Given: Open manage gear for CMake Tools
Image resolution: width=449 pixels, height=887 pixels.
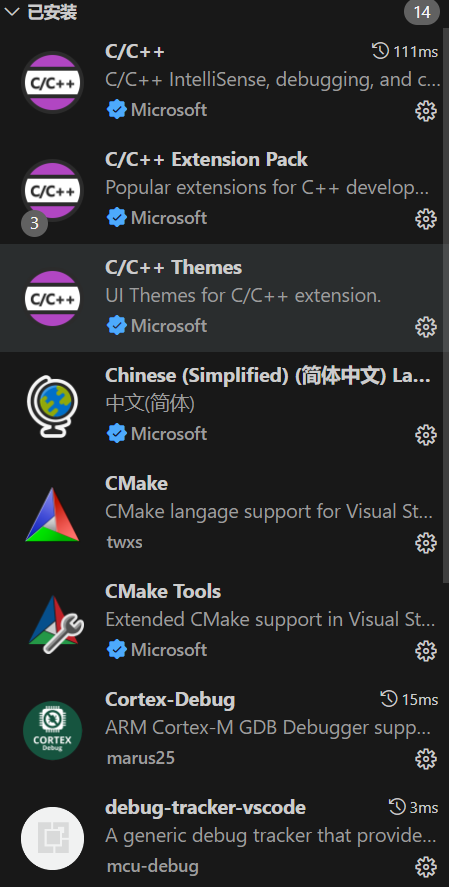Looking at the screenshot, I should tap(426, 651).
